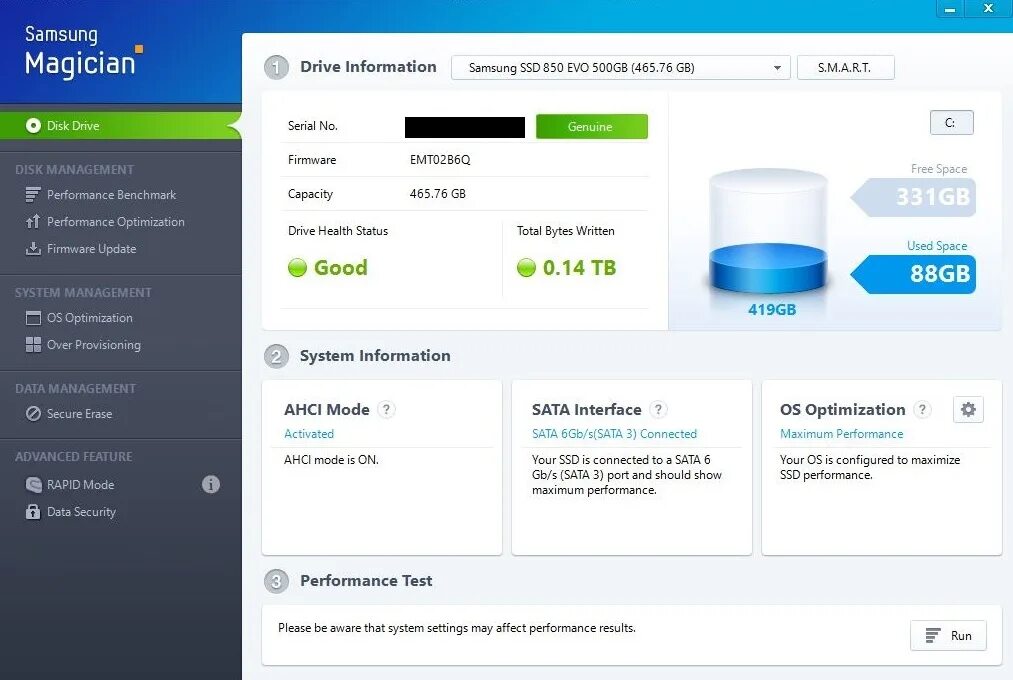Viewport: 1013px width, 680px height.
Task: Select the C: drive button
Action: point(951,123)
